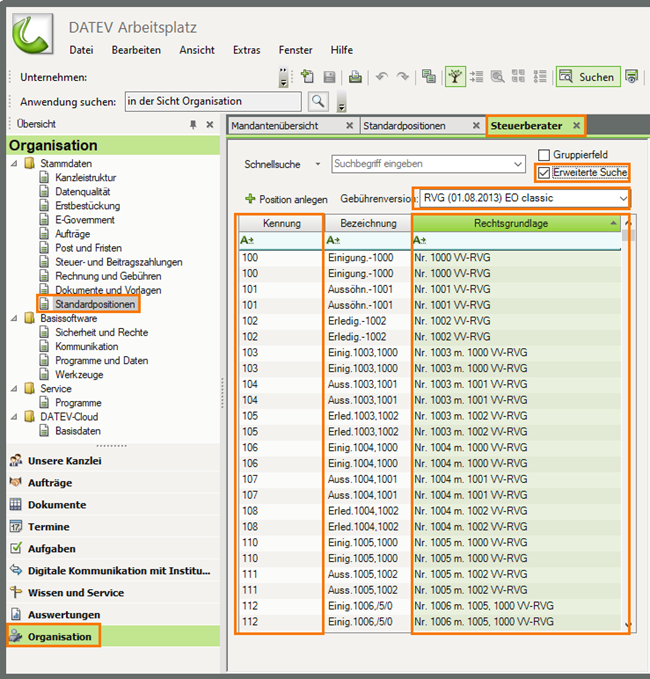Click the save disk icon
The image size is (650, 679).
327,77
